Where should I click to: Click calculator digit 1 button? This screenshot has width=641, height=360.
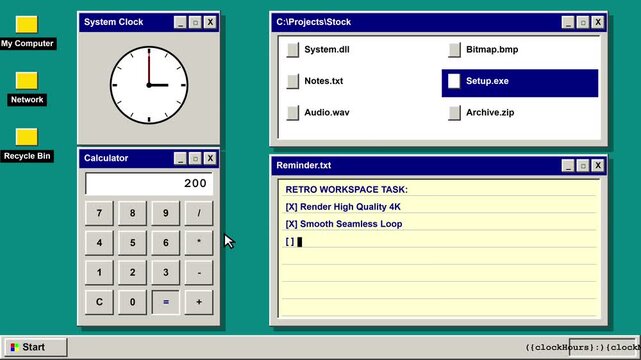pos(99,273)
